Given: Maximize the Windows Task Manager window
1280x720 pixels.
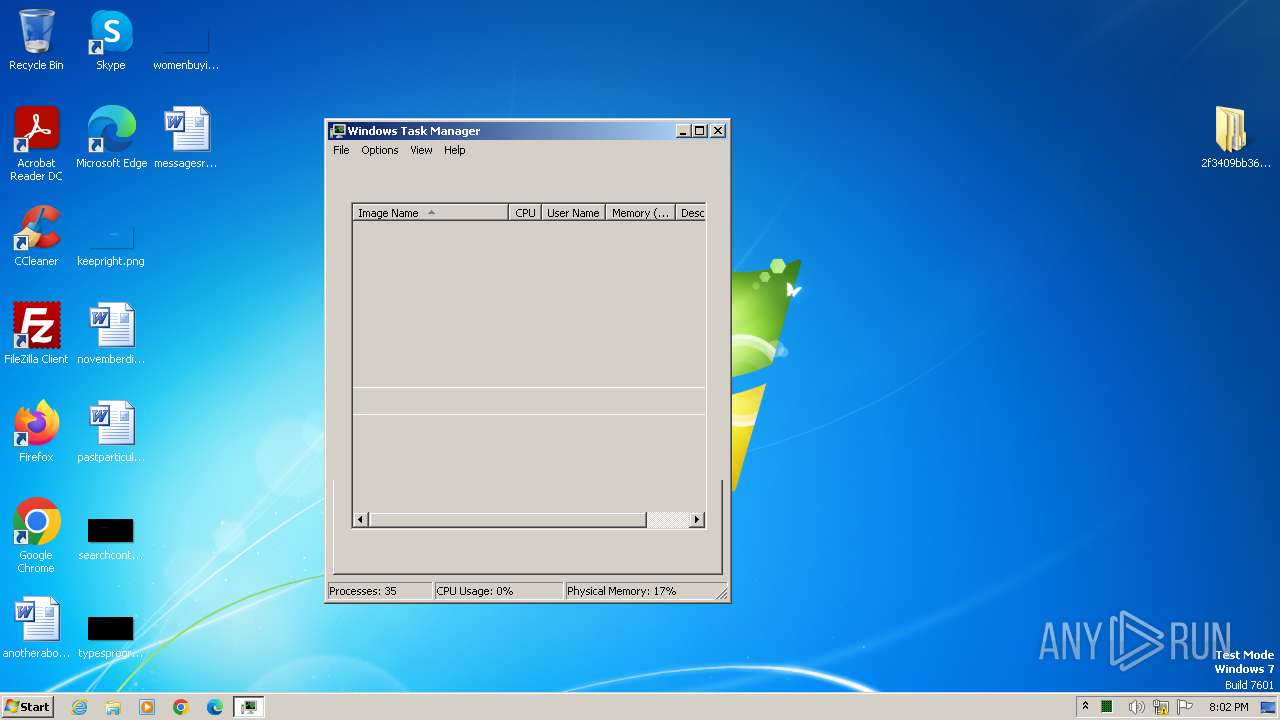Looking at the screenshot, I should 700,131.
